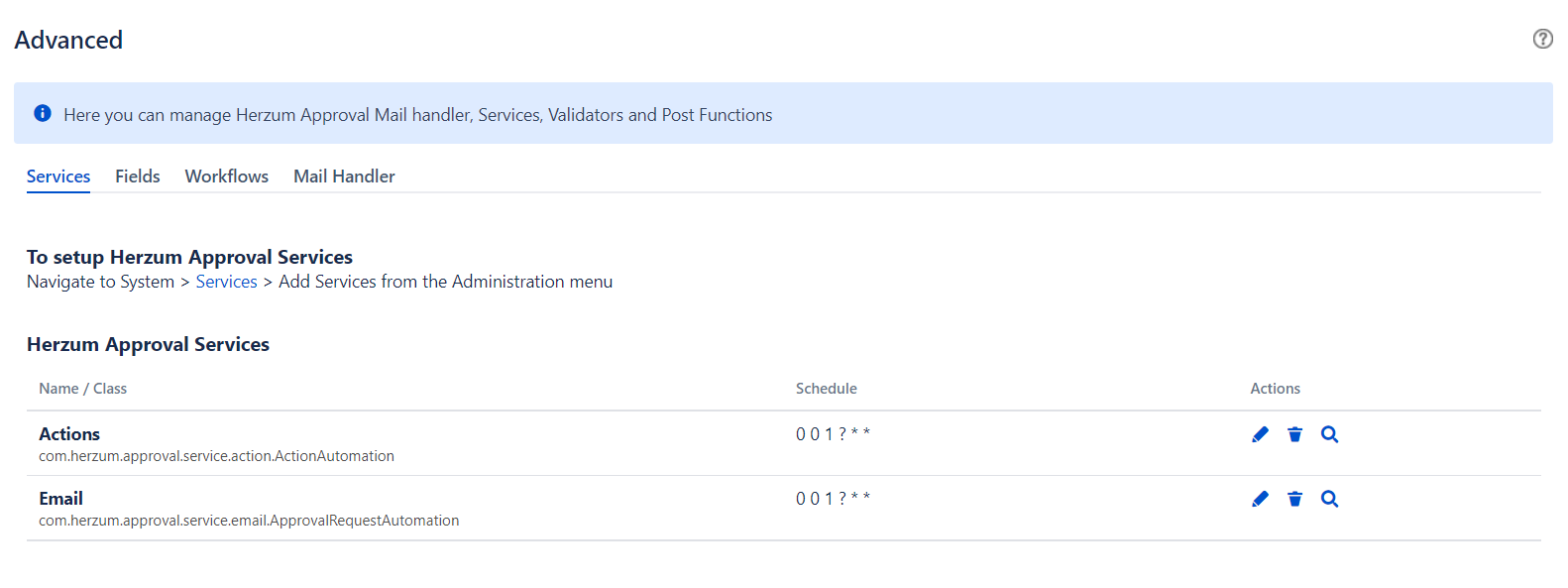Screen dimensions: 1568x588
Task: Edit the Actions service with the pencil icon
Action: (1260, 434)
